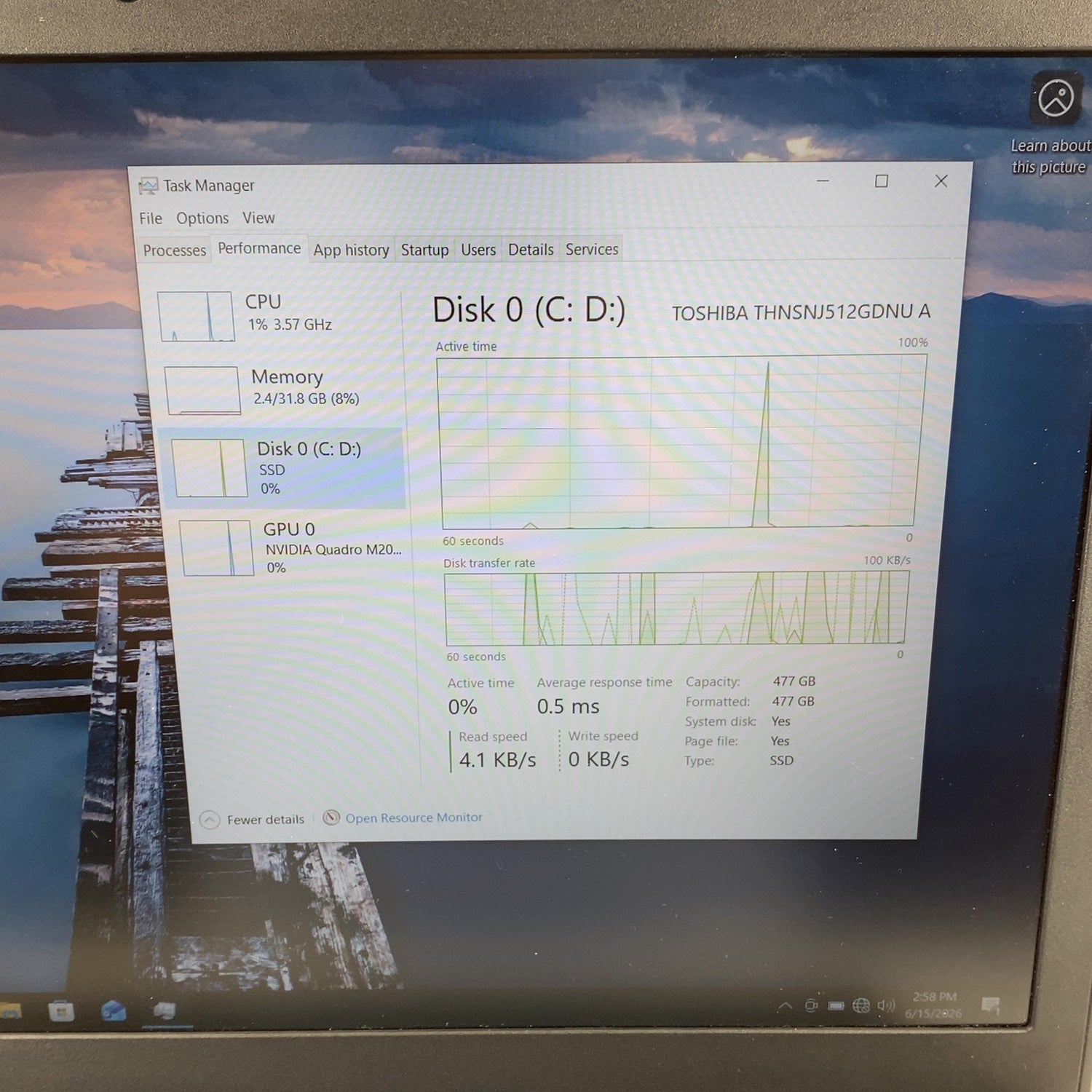The height and width of the screenshot is (1092, 1092).
Task: Show hidden system tray icons chevron
Action: pyautogui.click(x=785, y=1006)
